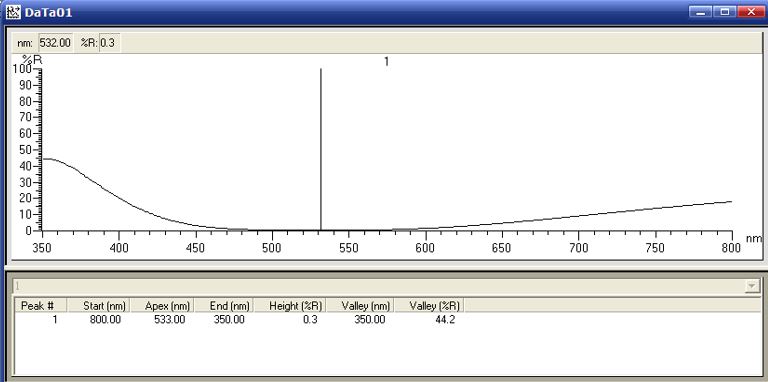Click the Valley (nm) column header
This screenshot has height=382, width=768.
[x=361, y=306]
